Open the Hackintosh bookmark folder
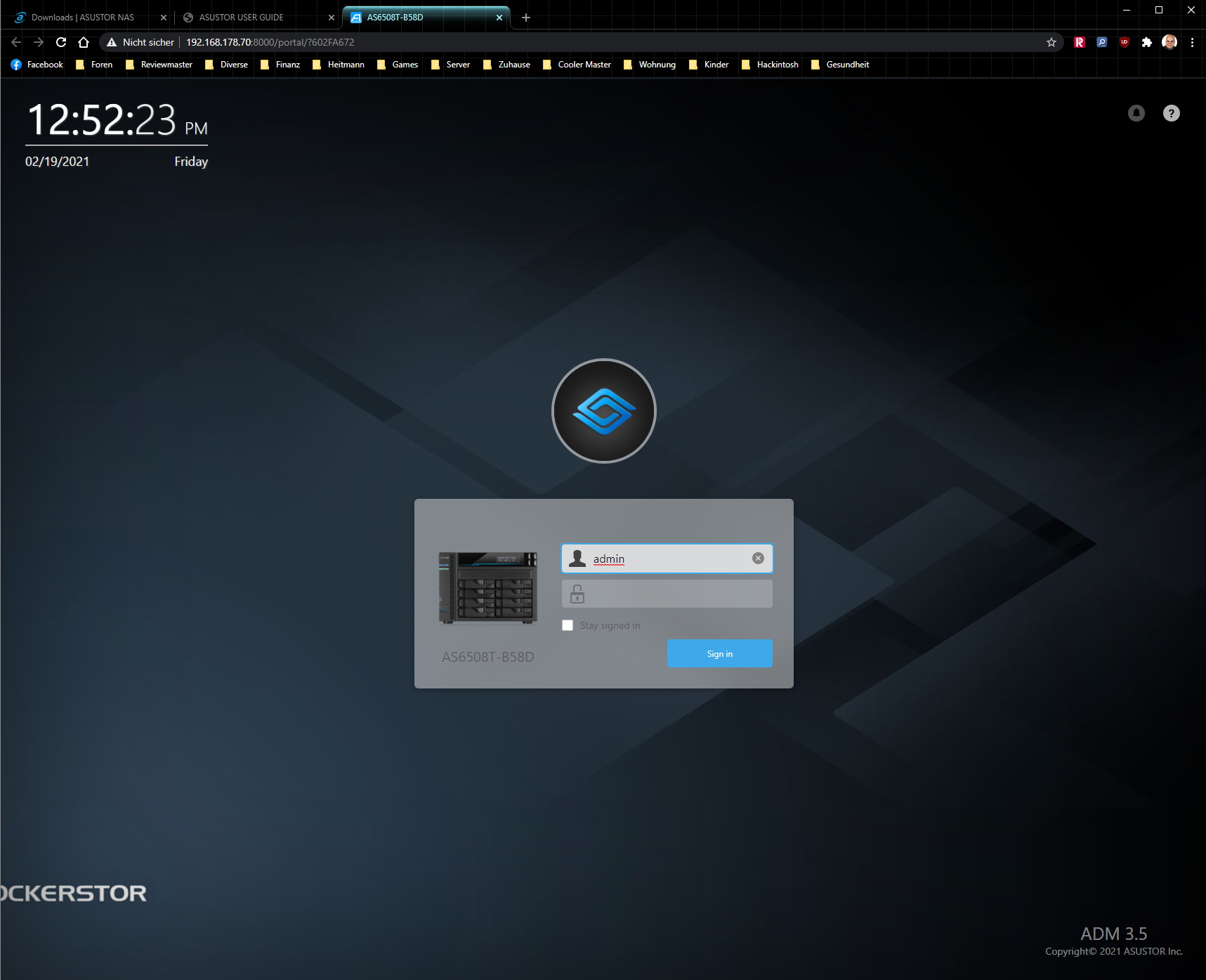1206x980 pixels. coord(770,65)
